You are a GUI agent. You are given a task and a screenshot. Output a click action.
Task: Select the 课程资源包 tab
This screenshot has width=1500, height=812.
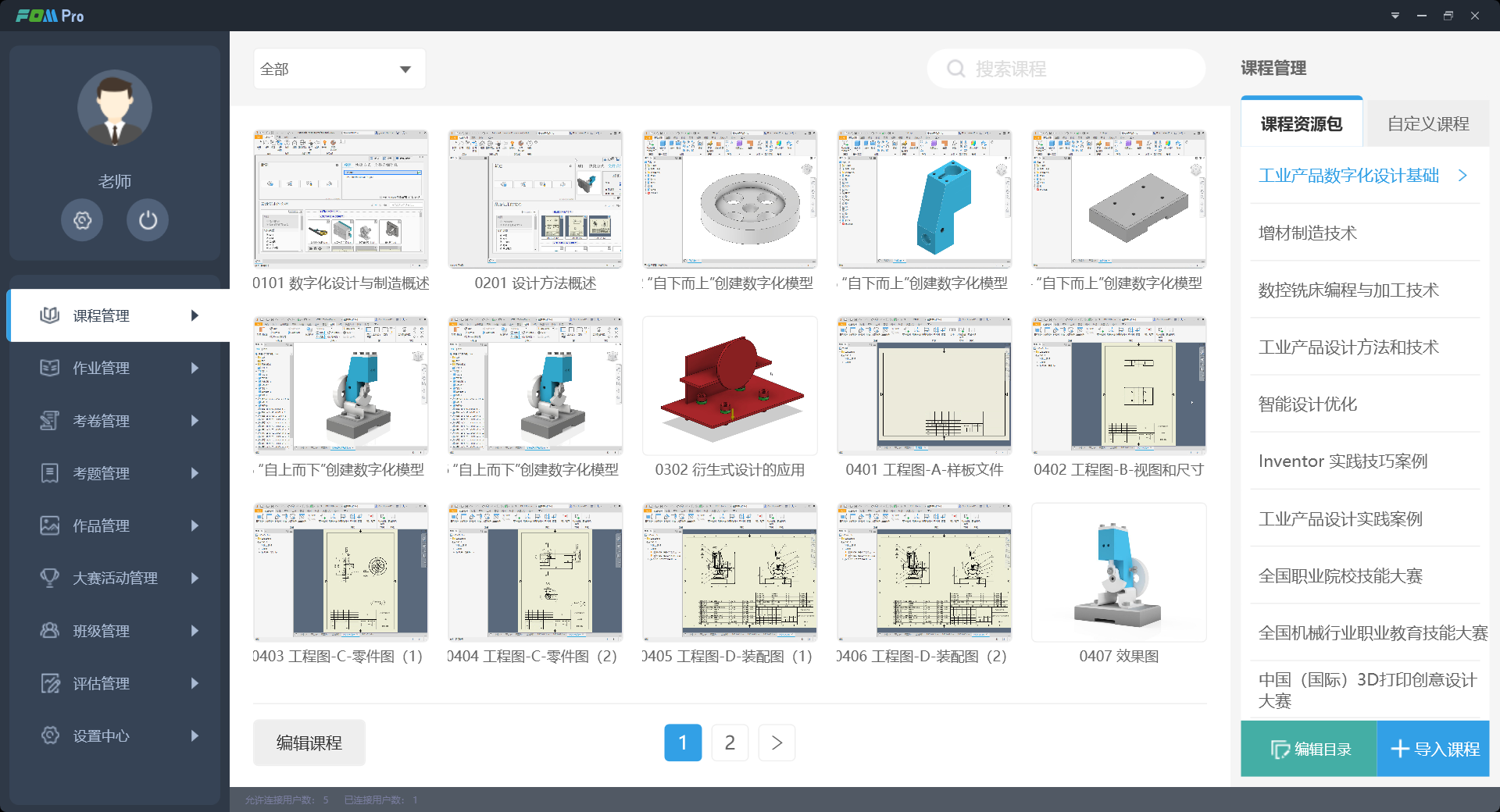coord(1301,124)
